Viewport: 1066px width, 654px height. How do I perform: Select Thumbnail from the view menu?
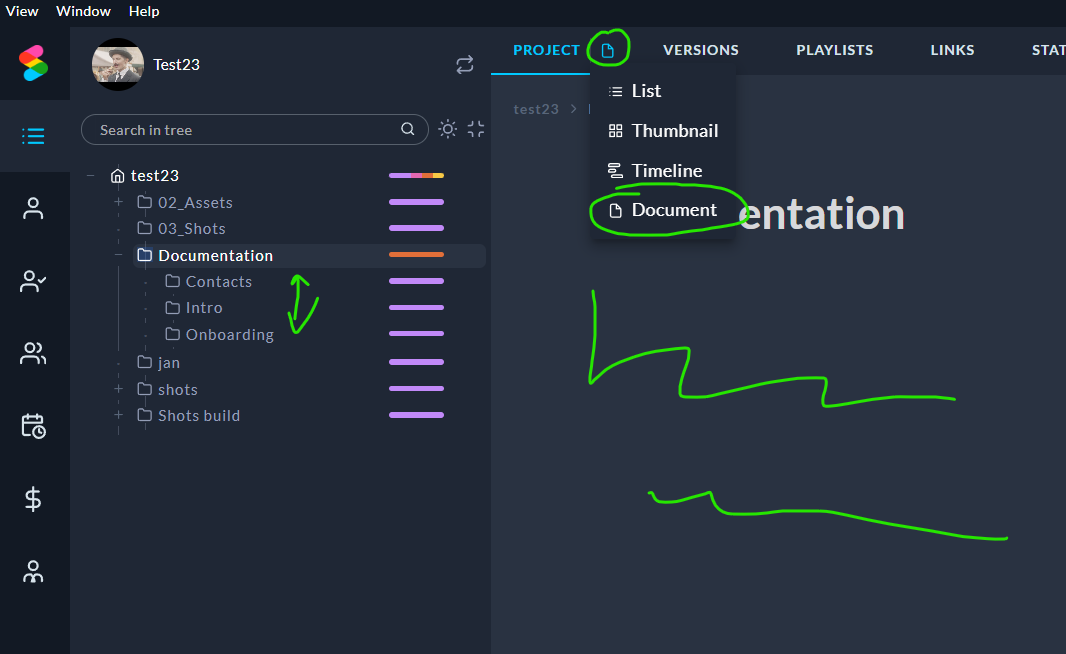pos(674,131)
